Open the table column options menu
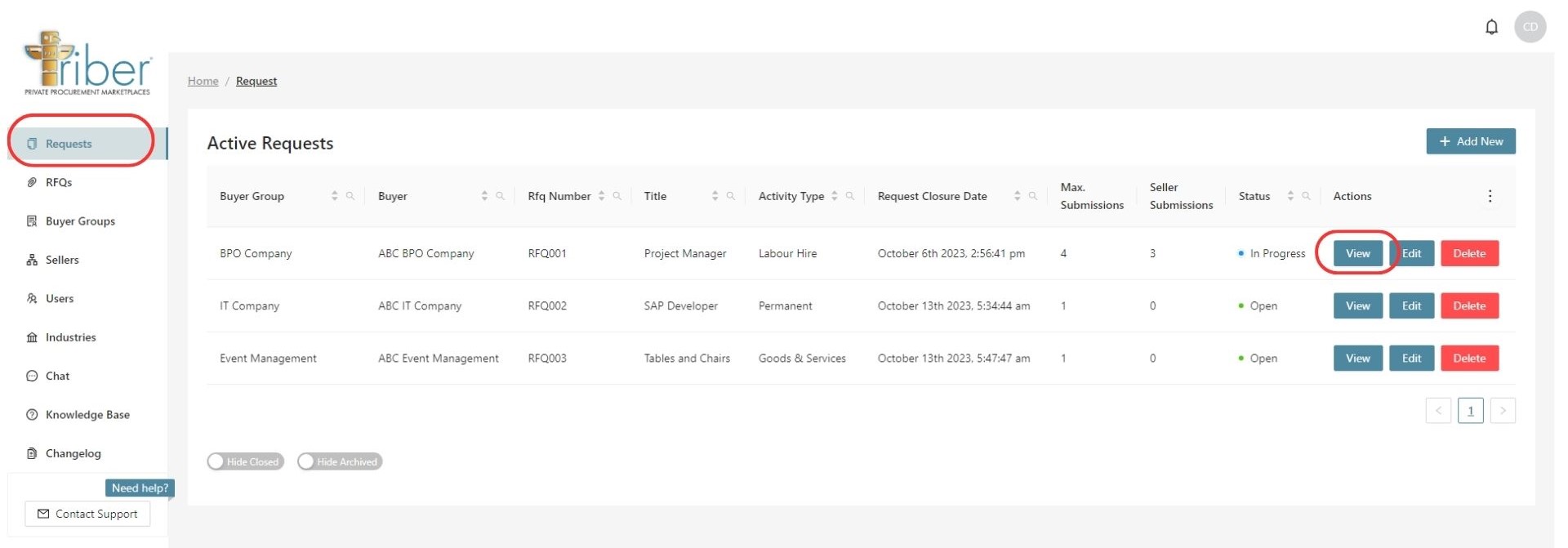The width and height of the screenshot is (1568, 548). click(1490, 196)
